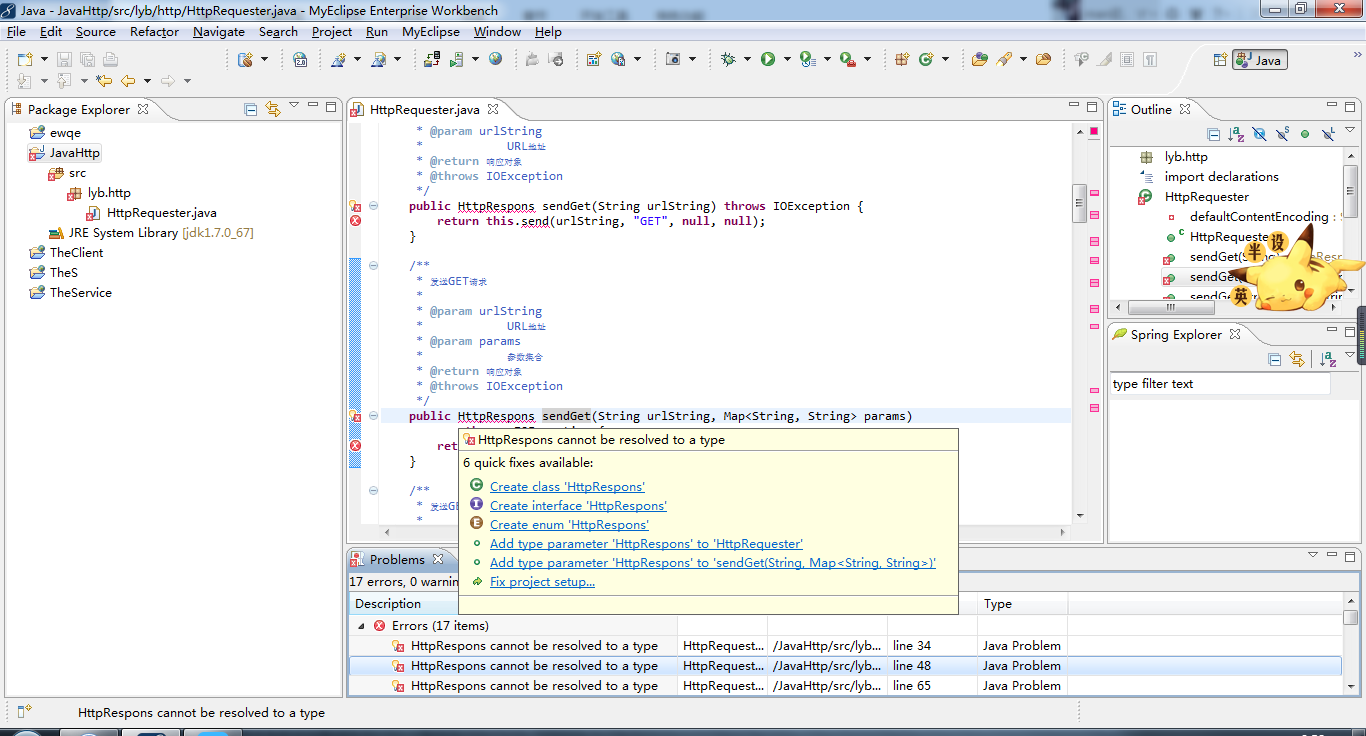Toggle Sort in Spring Explorer toolbar
The image size is (1366, 736).
[x=1328, y=360]
